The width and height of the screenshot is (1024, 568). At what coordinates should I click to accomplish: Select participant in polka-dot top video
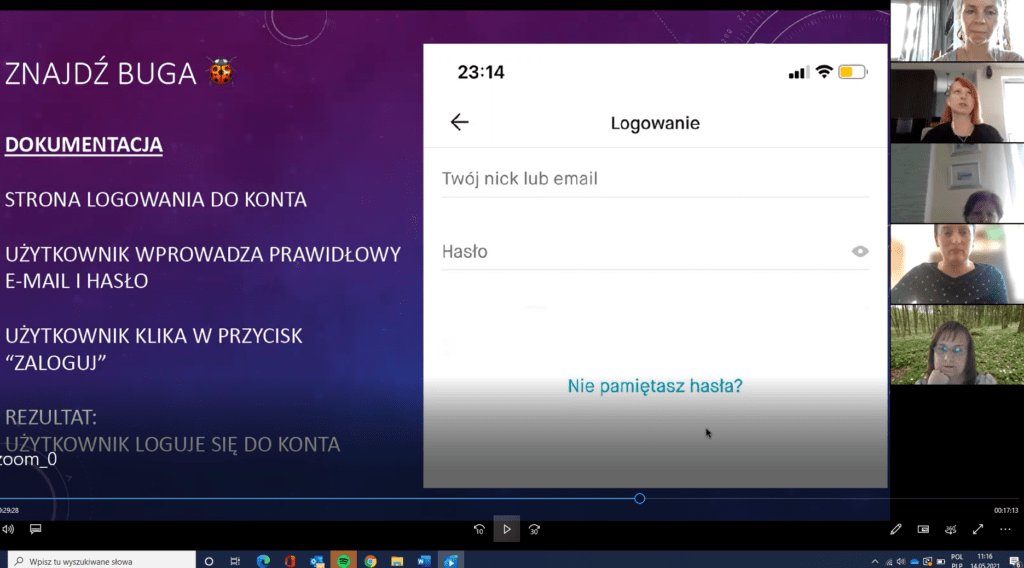957,264
